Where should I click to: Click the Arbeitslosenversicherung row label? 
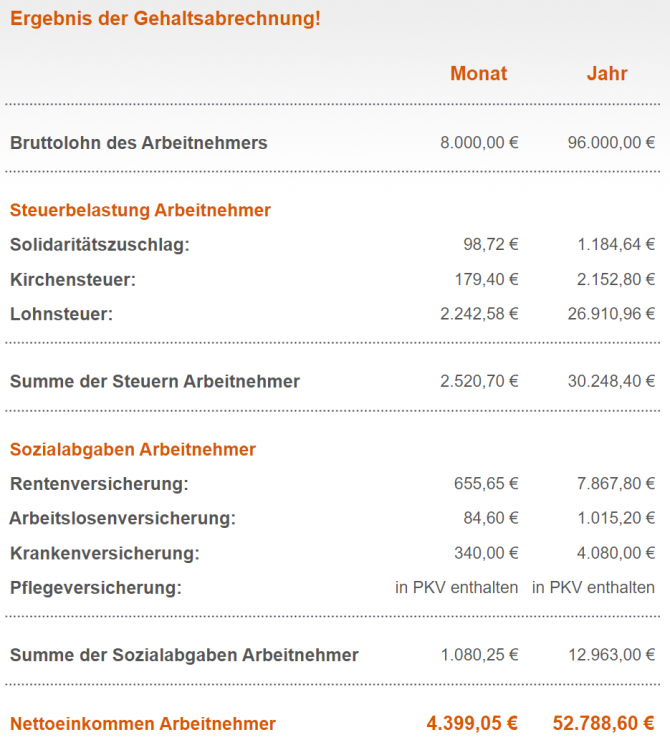(x=122, y=518)
